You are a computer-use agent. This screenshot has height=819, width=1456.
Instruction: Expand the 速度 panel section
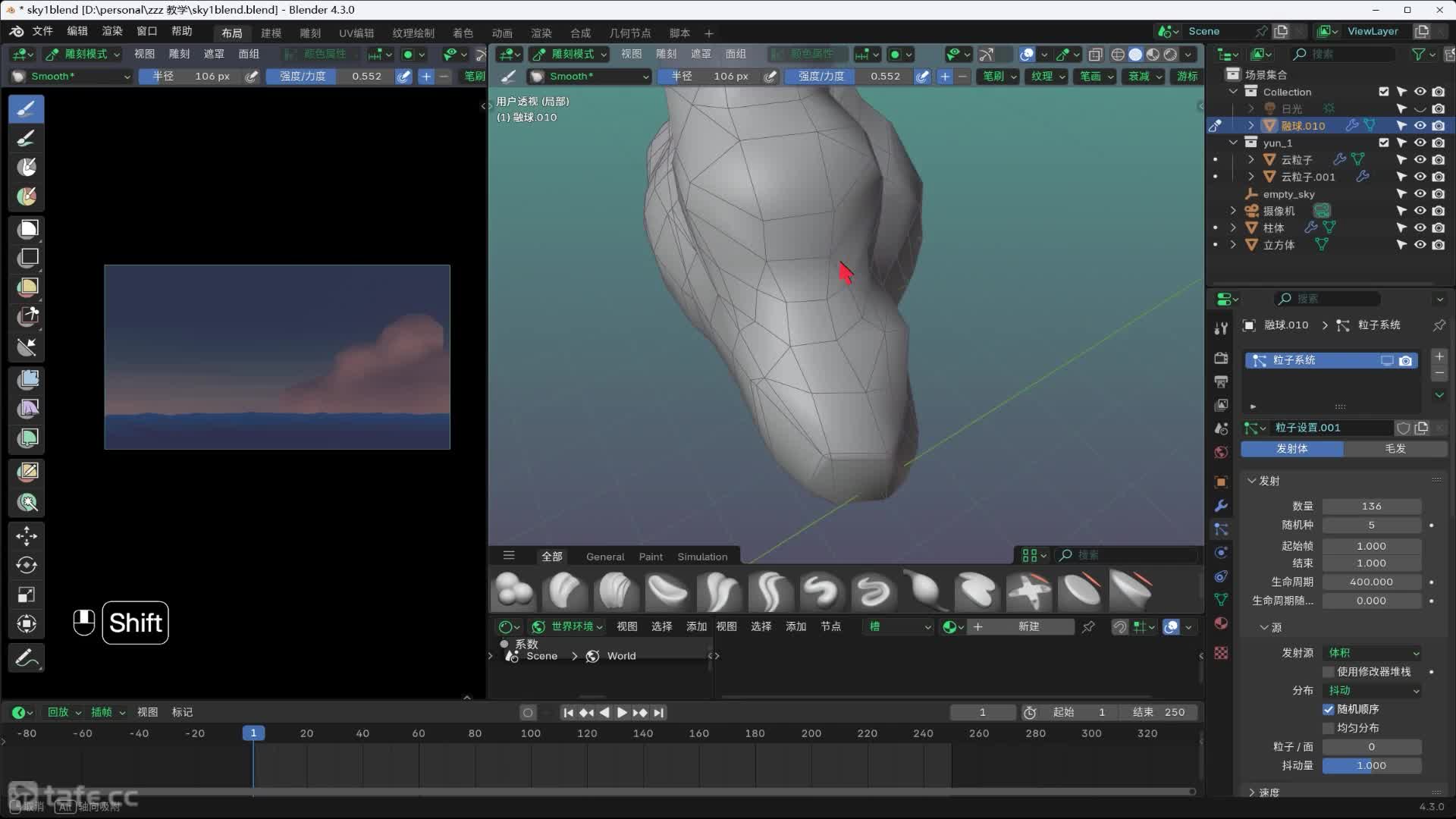1268,792
